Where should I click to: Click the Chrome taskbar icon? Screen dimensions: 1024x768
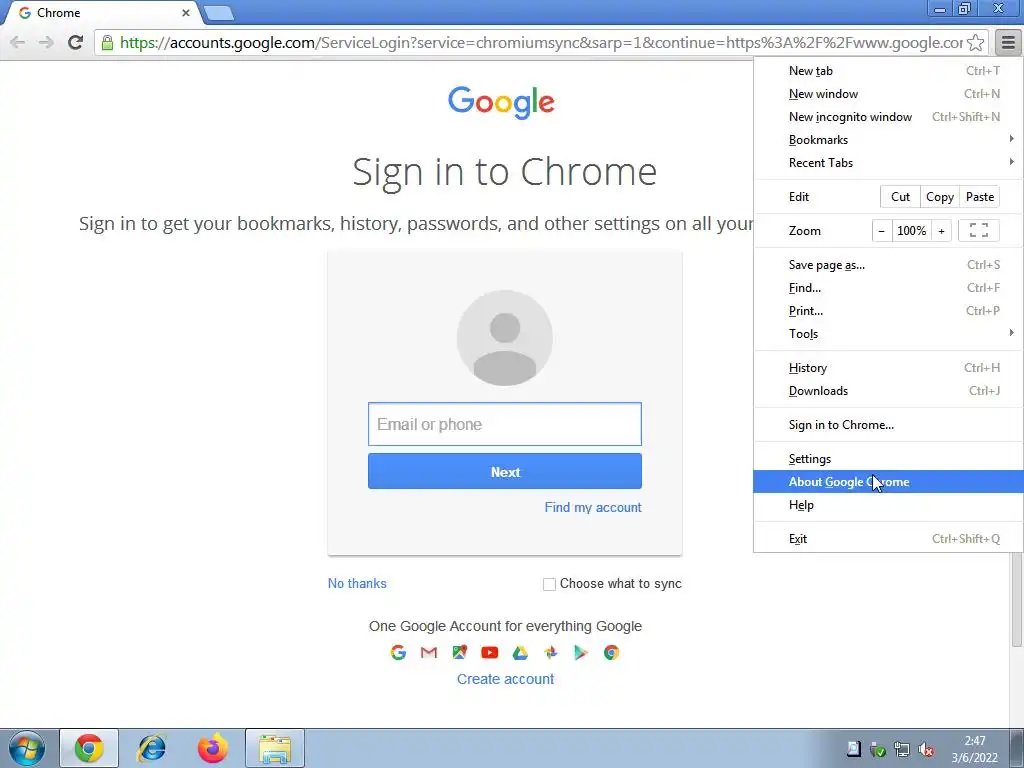89,748
